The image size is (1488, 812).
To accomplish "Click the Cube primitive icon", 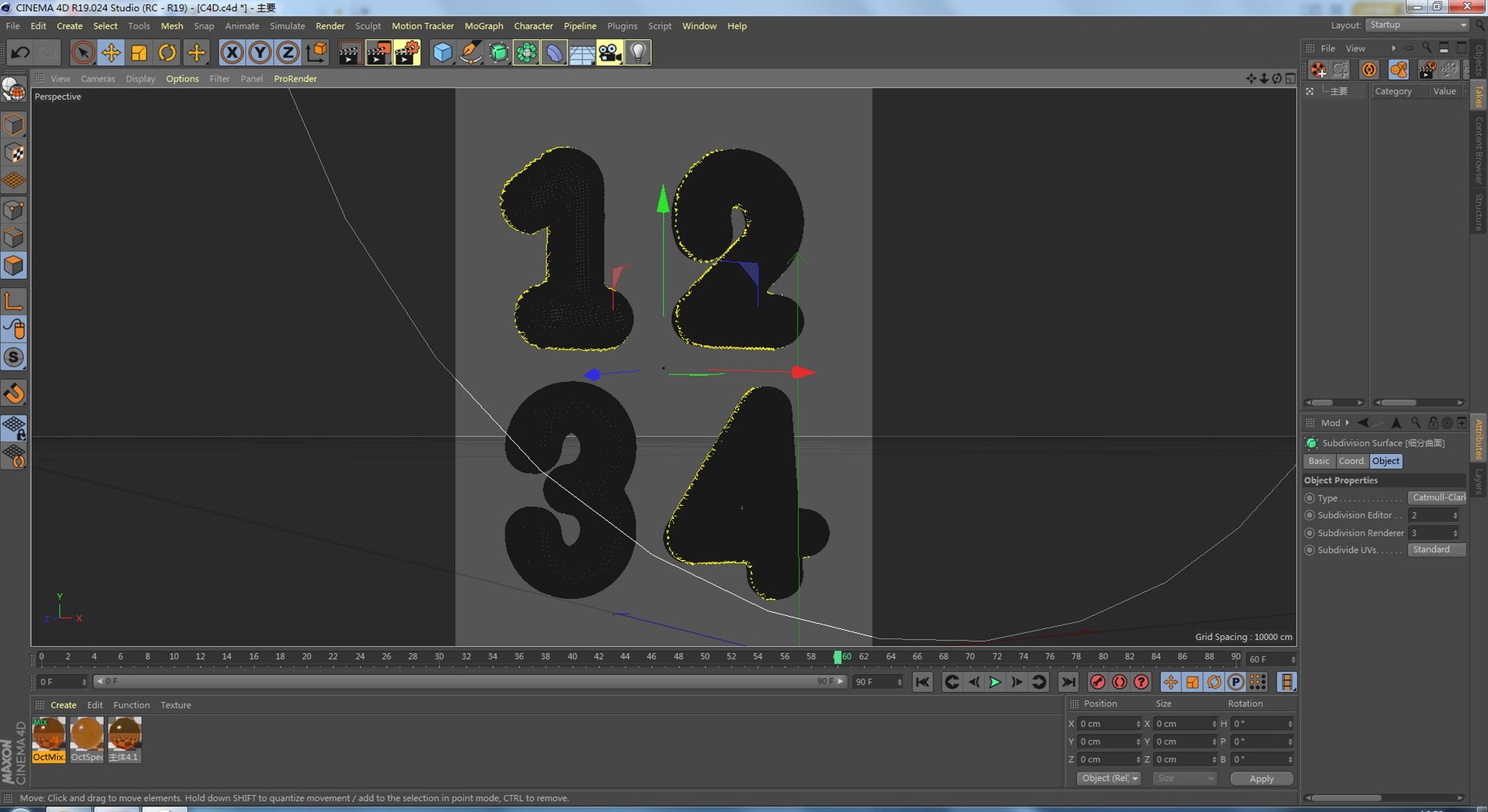I will click(443, 53).
